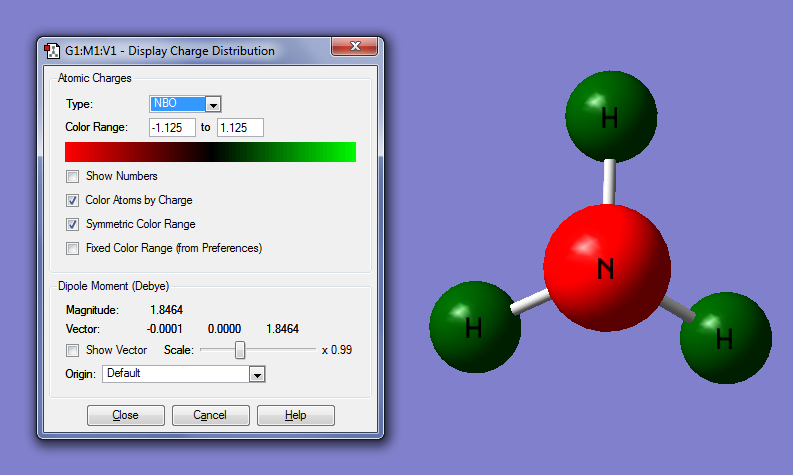Screen dimensions: 793x475
Task: Enable the Show Numbers checkbox
Action: [72, 177]
